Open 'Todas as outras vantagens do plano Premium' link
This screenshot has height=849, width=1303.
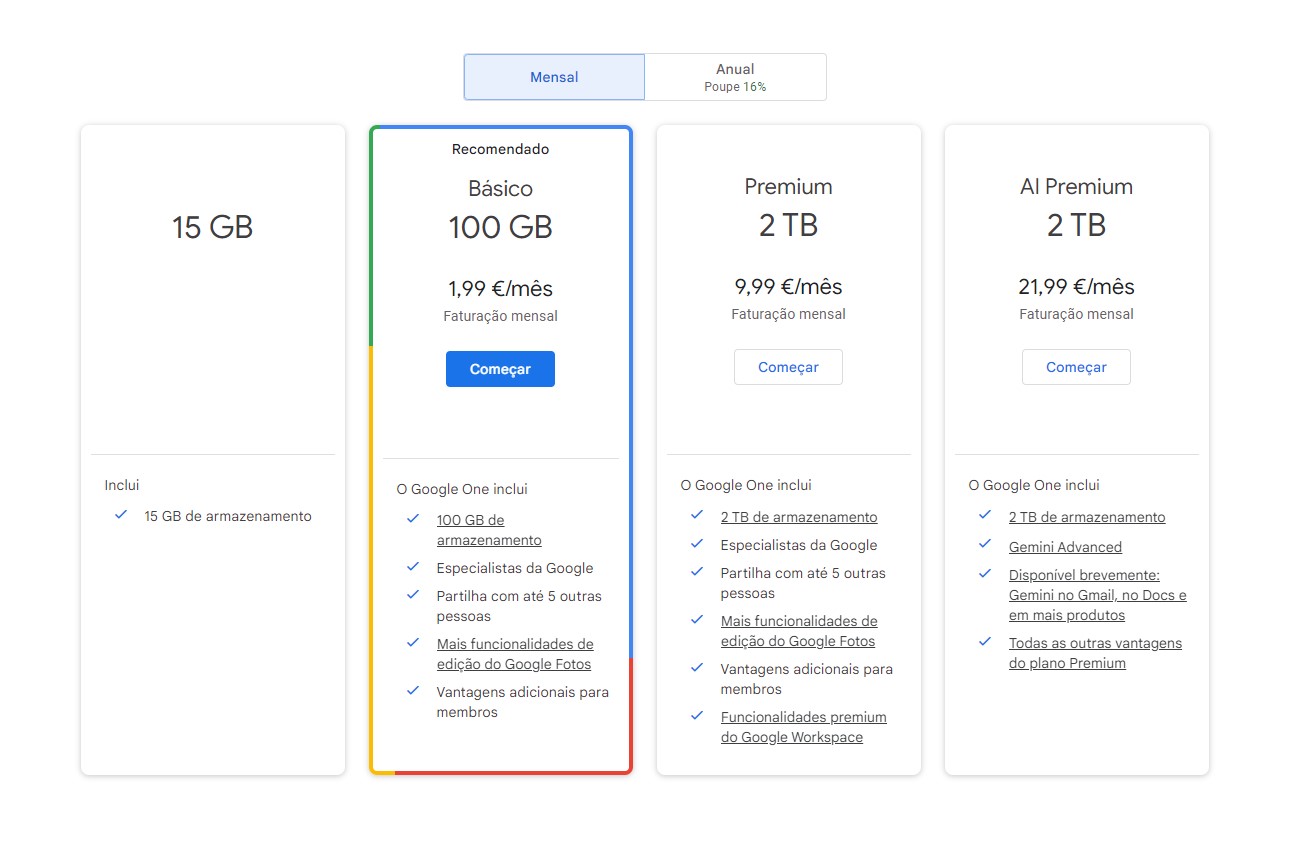[x=1095, y=653]
